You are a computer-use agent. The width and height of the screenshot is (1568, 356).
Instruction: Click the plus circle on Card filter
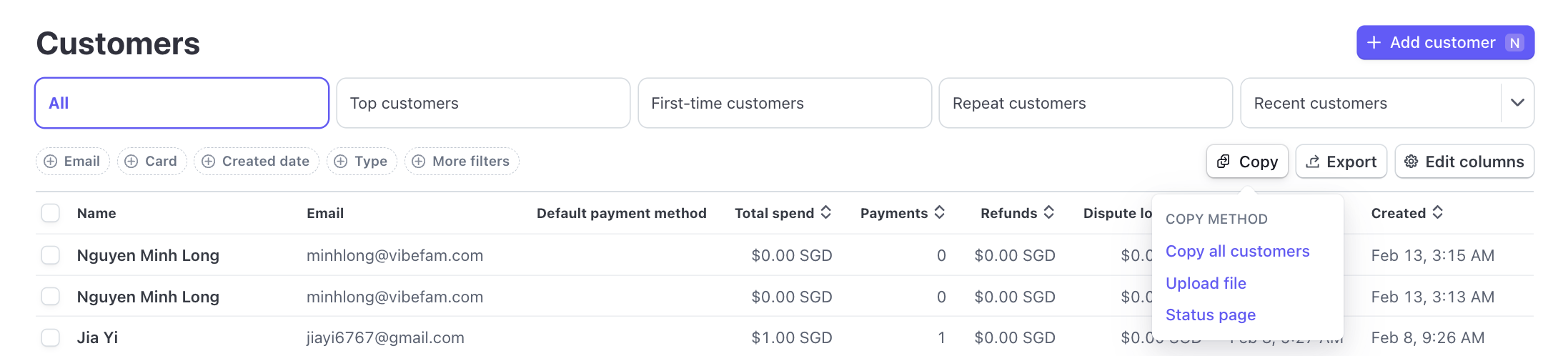point(132,162)
